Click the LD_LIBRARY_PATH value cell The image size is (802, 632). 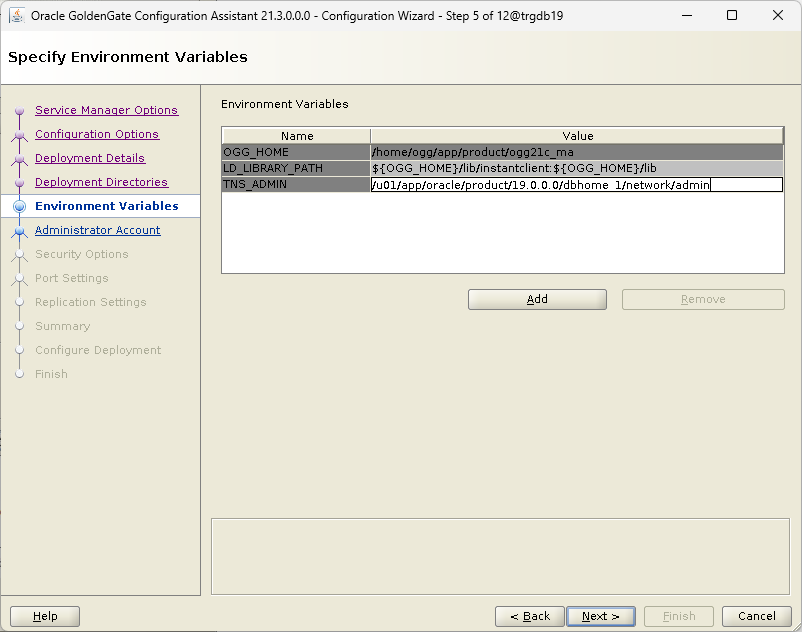tap(577, 168)
